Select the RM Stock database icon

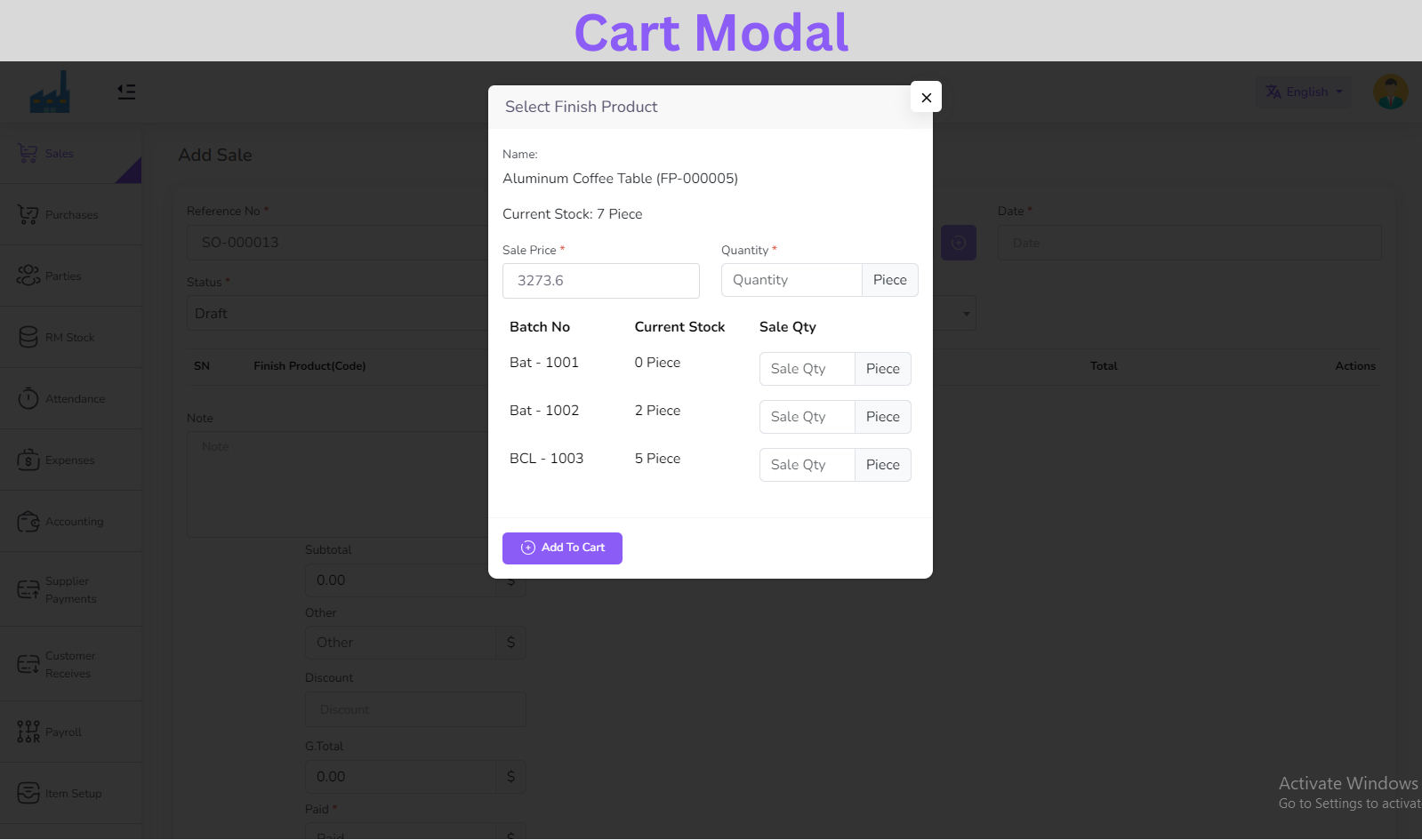tap(28, 337)
